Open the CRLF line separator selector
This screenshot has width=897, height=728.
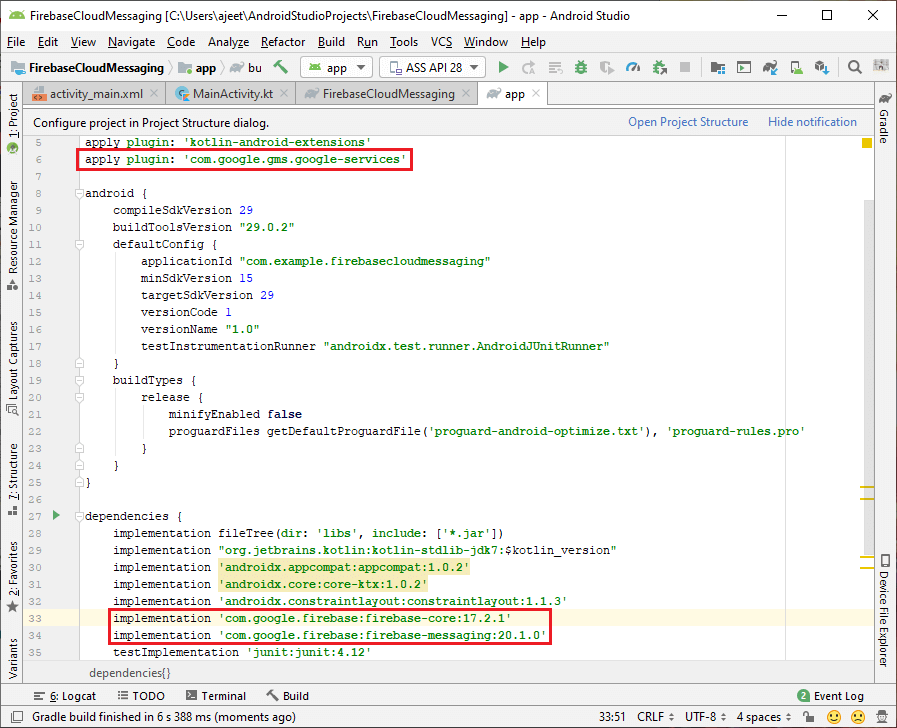[655, 717]
